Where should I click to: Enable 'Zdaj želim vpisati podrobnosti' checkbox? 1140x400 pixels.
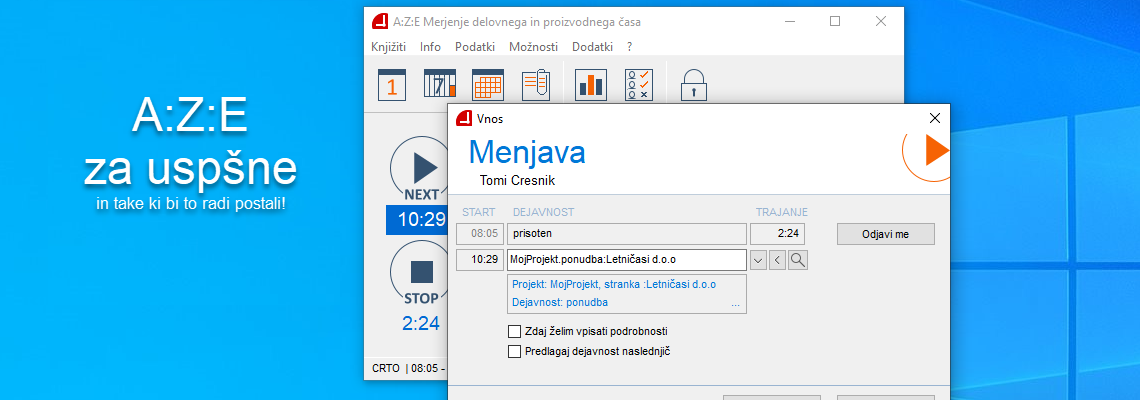pos(515,332)
